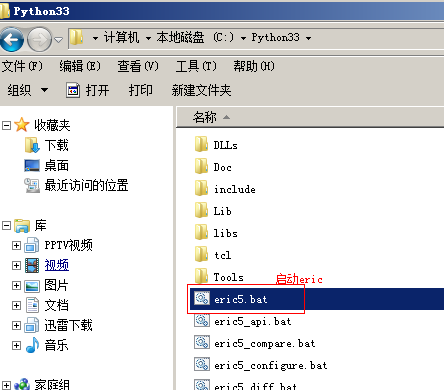Click the 新建文件夹 button
Image resolution: width=444 pixels, height=390 pixels.
pyautogui.click(x=201, y=90)
